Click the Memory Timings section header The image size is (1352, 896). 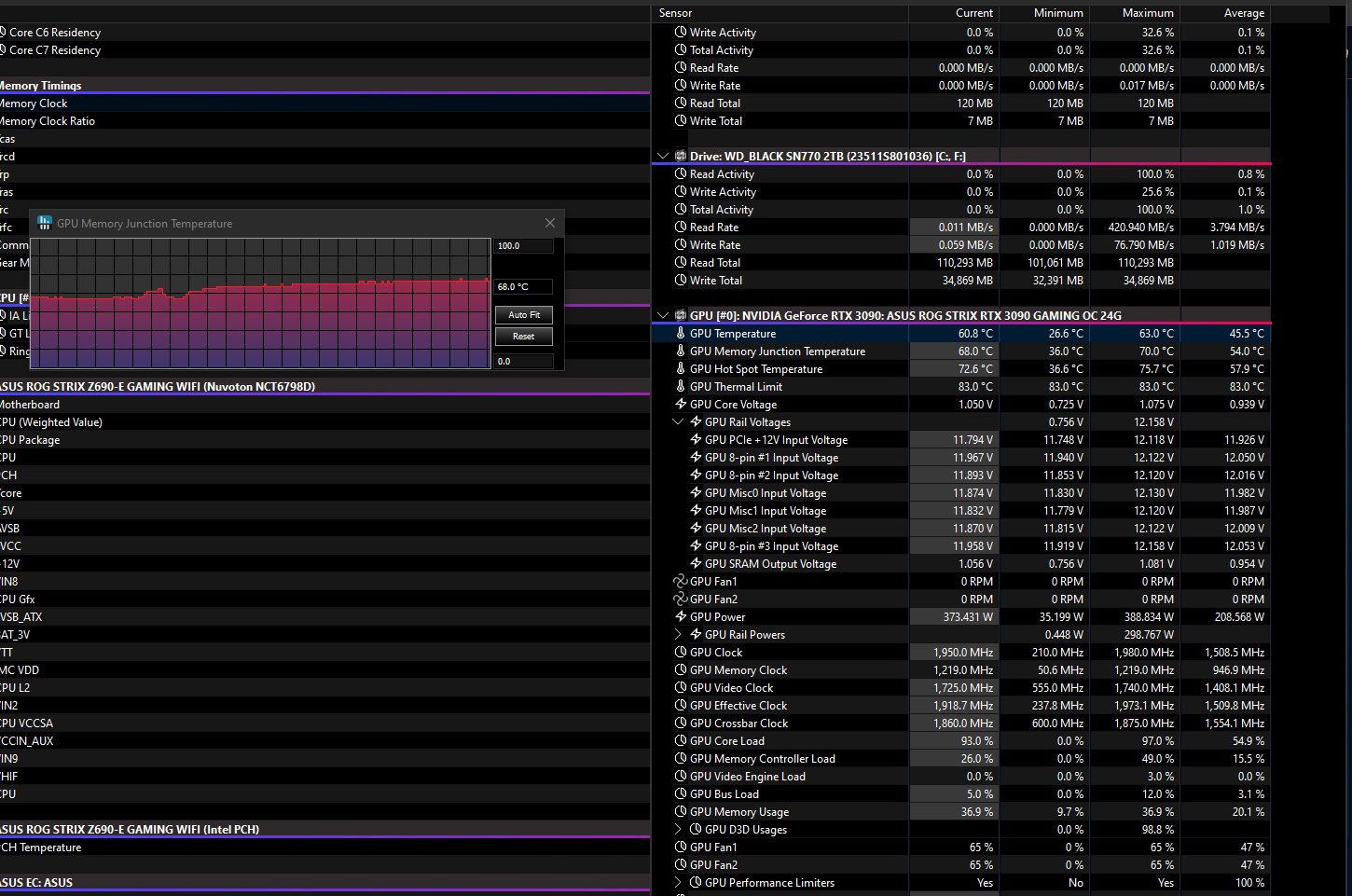coord(324,86)
